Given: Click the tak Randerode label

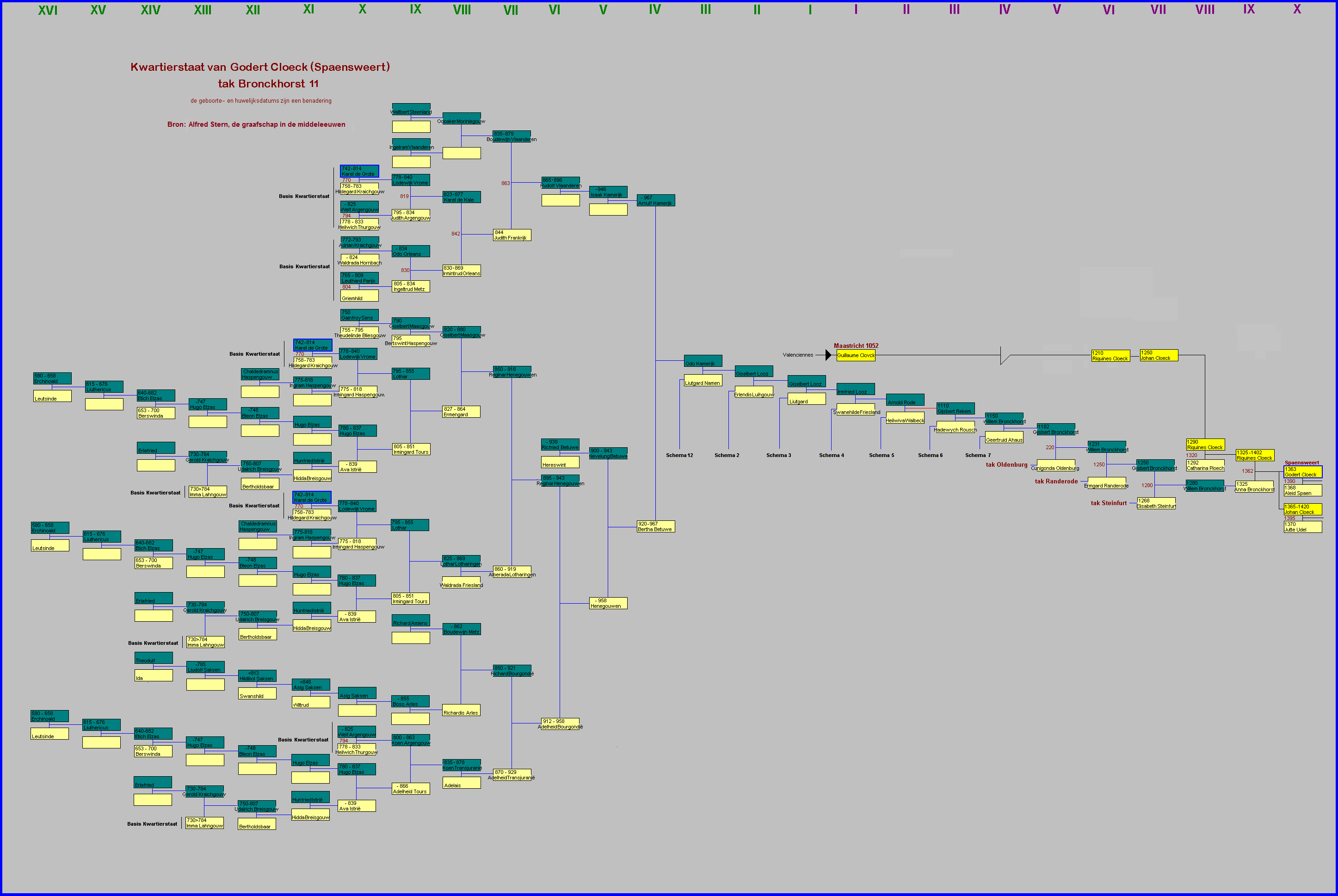Looking at the screenshot, I should 1056,481.
